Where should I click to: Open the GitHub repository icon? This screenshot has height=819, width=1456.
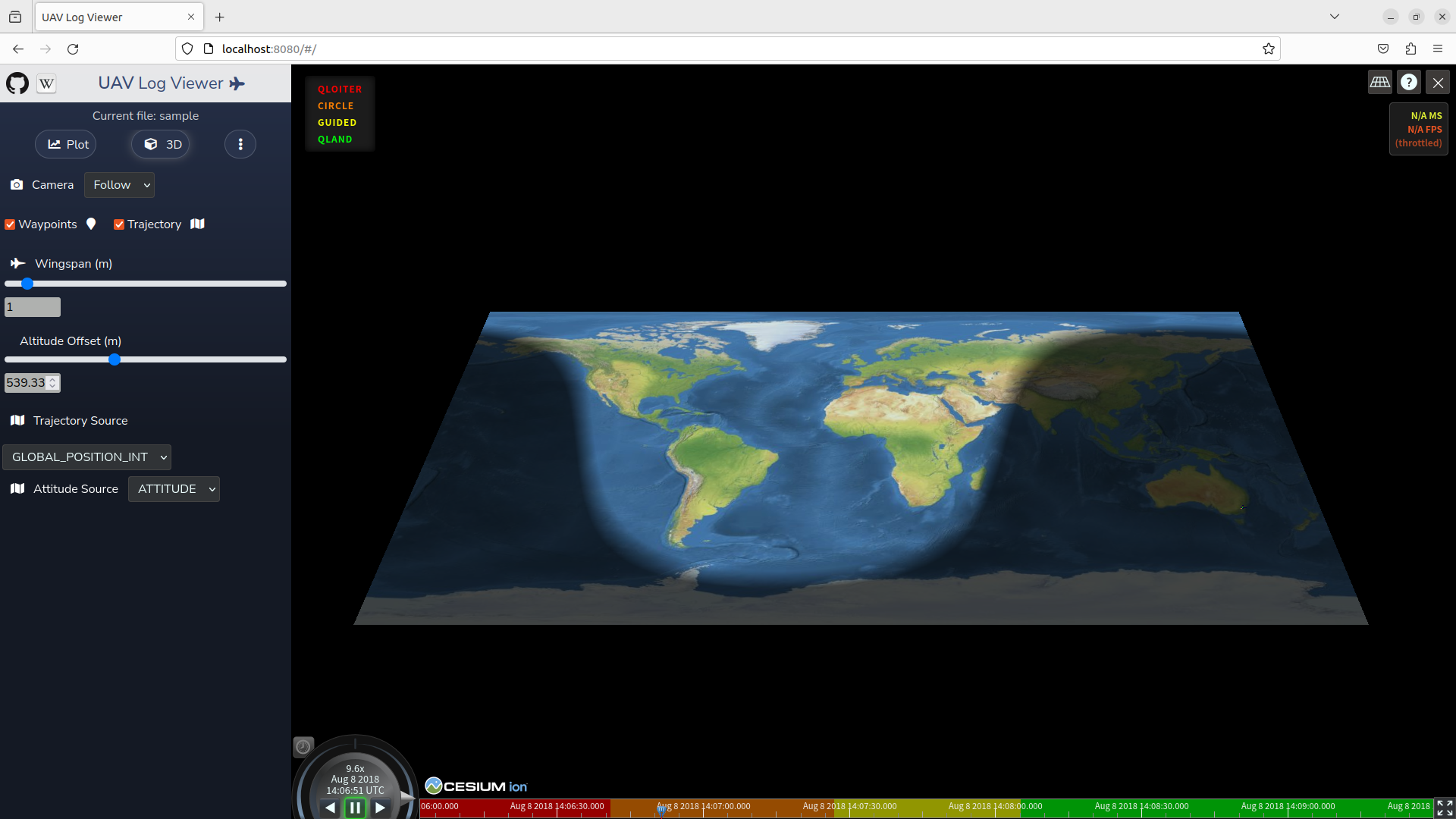tap(17, 83)
